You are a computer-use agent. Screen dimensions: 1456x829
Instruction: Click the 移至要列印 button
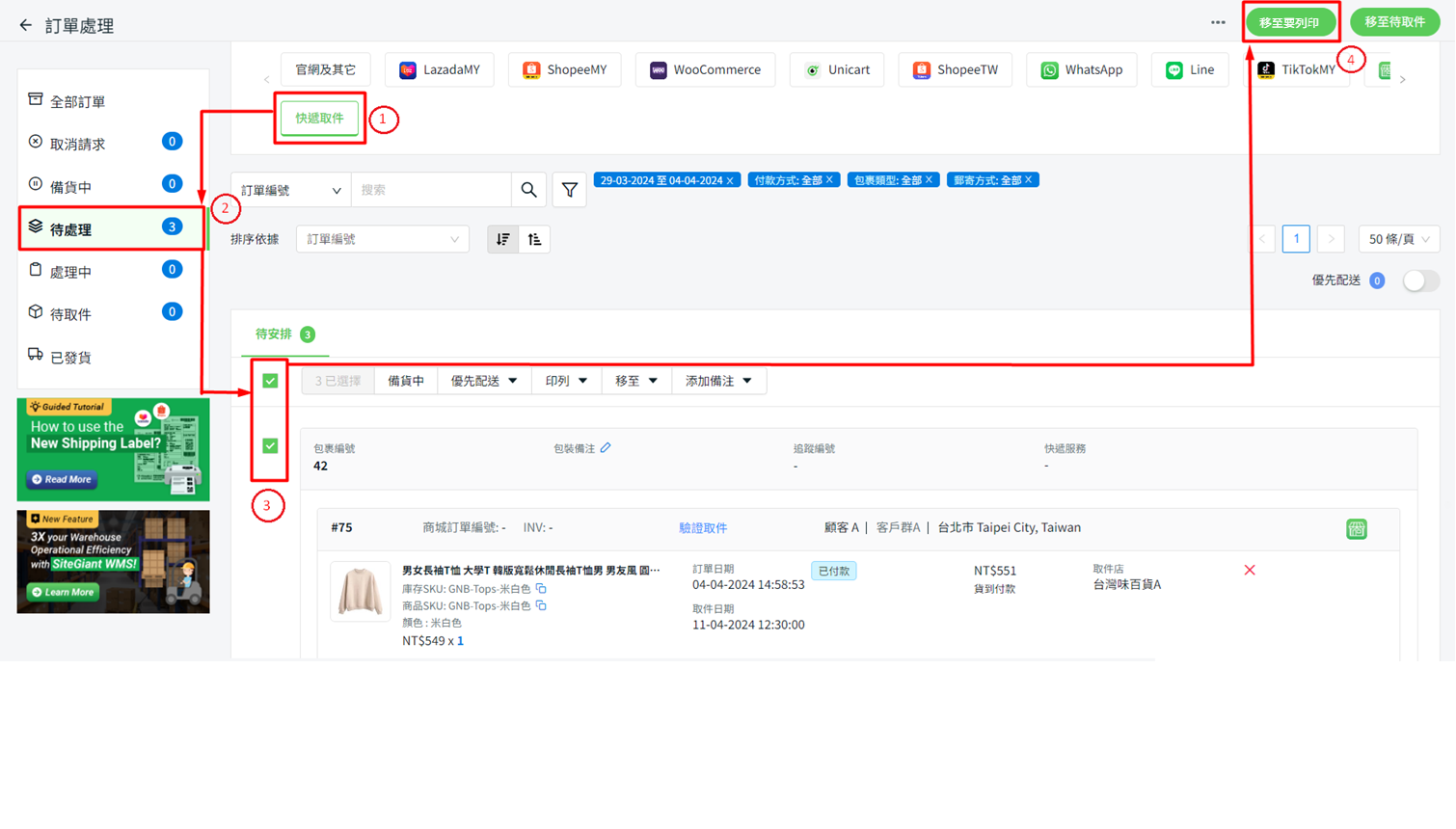coord(1289,22)
